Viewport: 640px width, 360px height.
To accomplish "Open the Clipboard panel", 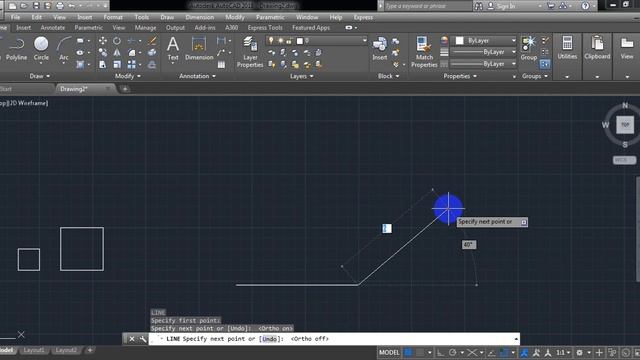I will point(597,48).
